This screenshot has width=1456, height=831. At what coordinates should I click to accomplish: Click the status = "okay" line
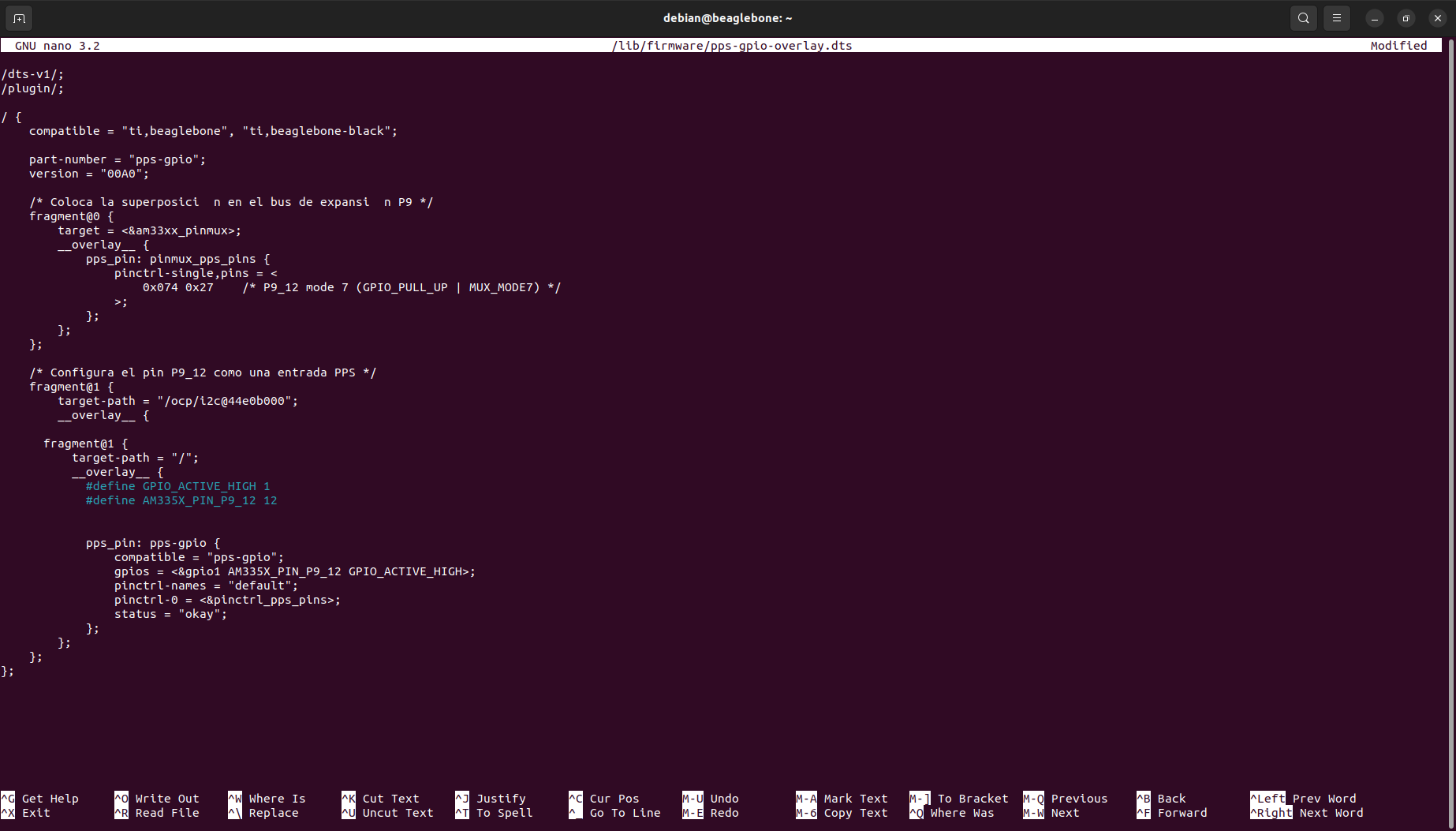tap(170, 614)
